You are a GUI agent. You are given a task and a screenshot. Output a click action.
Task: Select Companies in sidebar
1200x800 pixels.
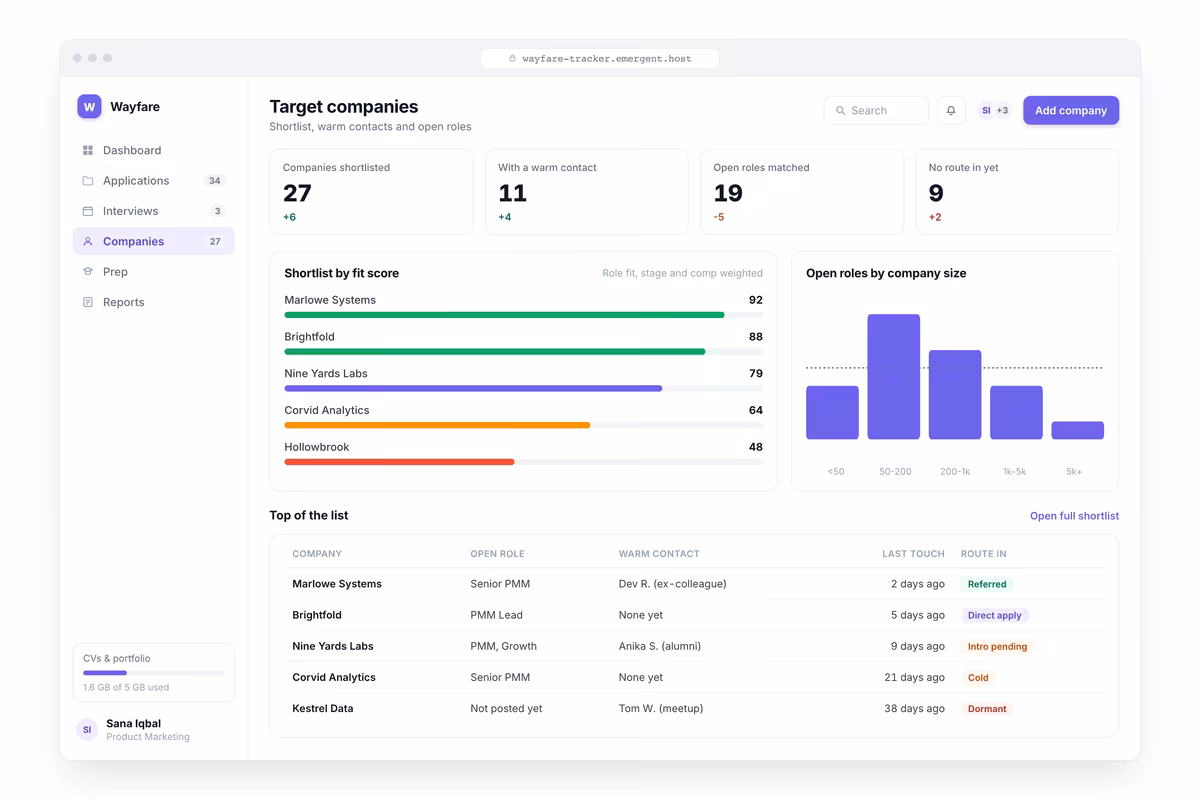pos(154,241)
